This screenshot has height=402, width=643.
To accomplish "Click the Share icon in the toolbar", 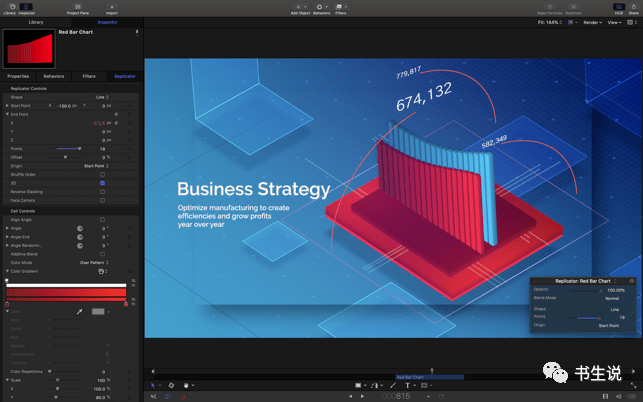I will pyautogui.click(x=634, y=7).
